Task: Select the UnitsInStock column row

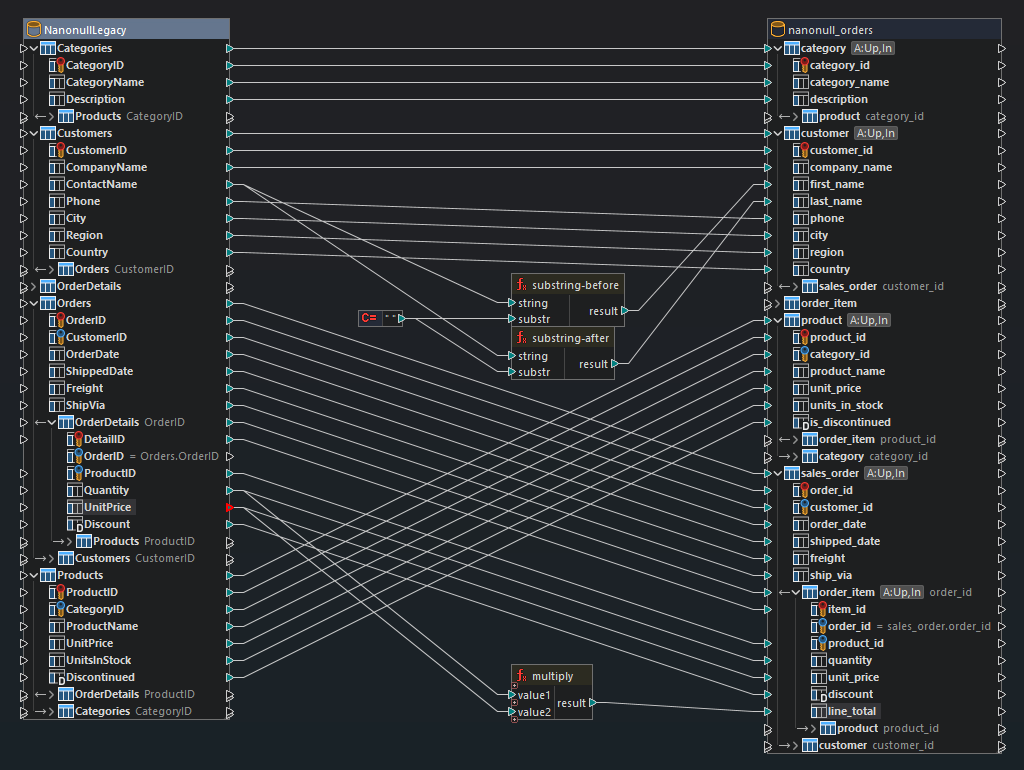Action: [x=90, y=660]
